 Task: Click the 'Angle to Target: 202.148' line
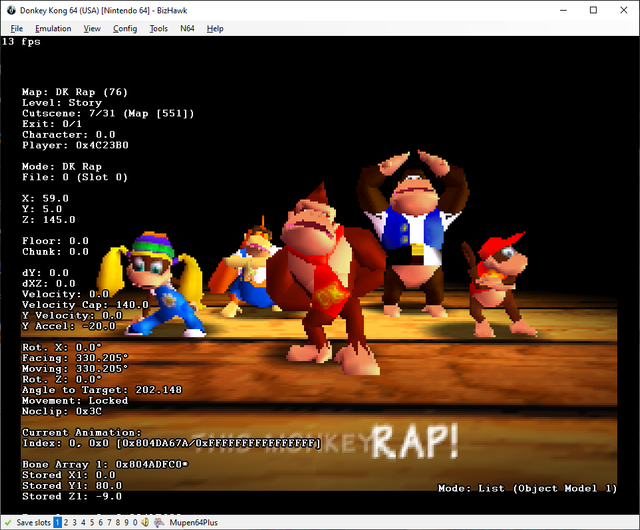102,390
